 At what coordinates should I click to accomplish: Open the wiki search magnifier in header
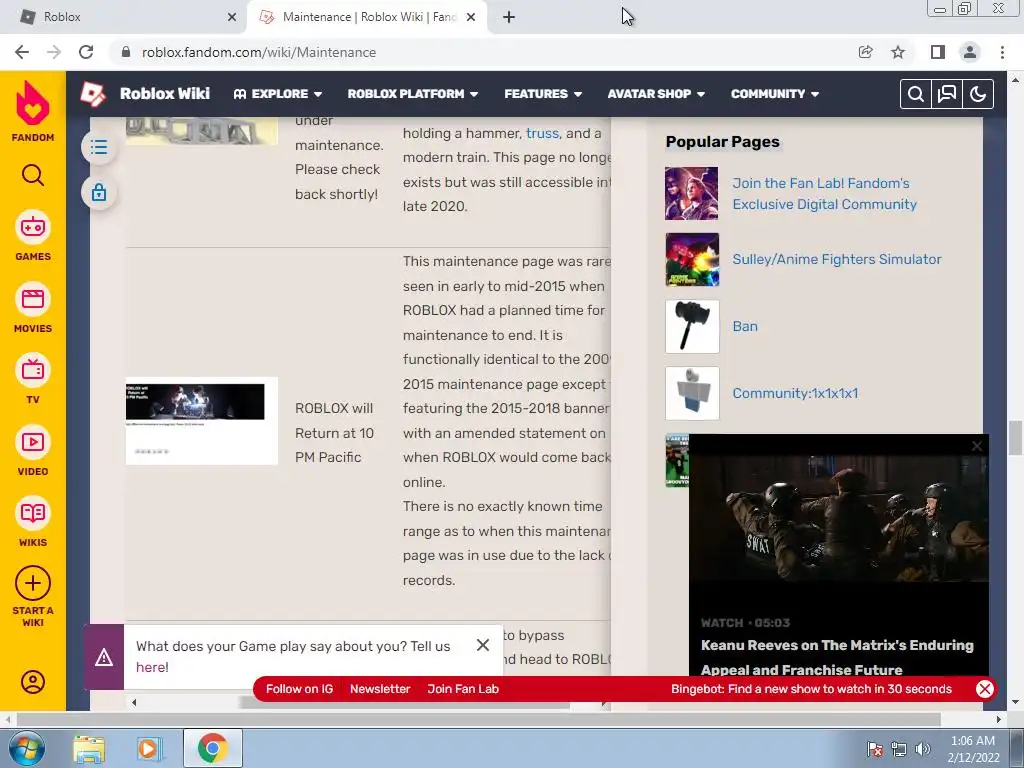point(916,94)
